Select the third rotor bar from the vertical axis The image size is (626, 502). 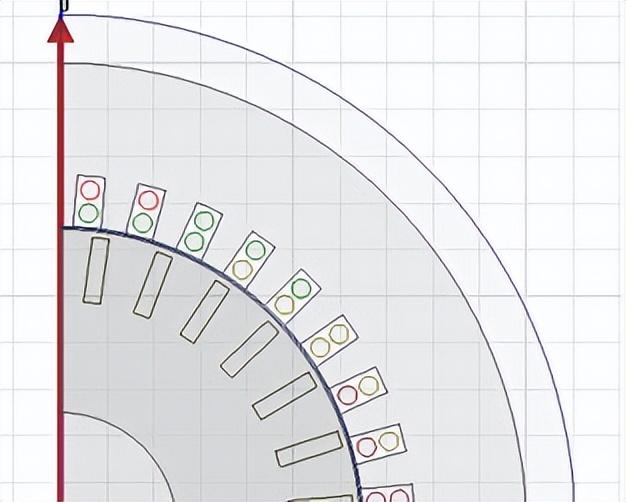204,312
